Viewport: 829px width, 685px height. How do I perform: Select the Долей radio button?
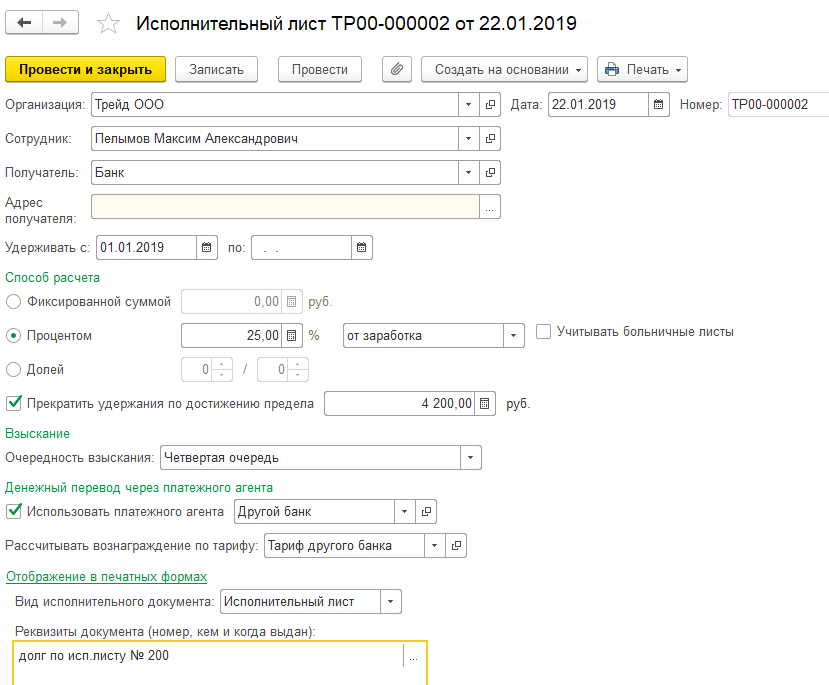click(13, 369)
